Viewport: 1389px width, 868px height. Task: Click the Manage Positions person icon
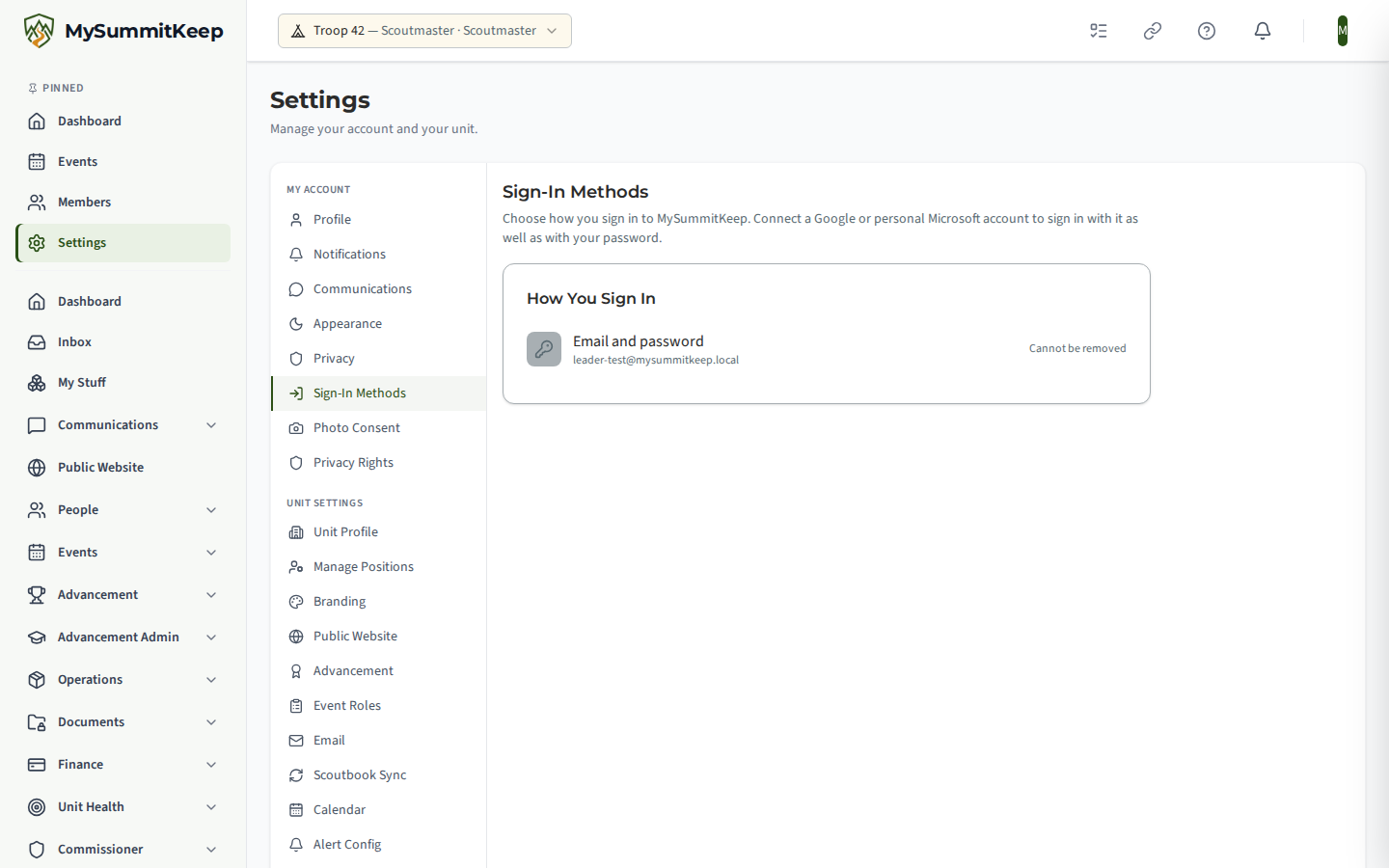coord(296,567)
